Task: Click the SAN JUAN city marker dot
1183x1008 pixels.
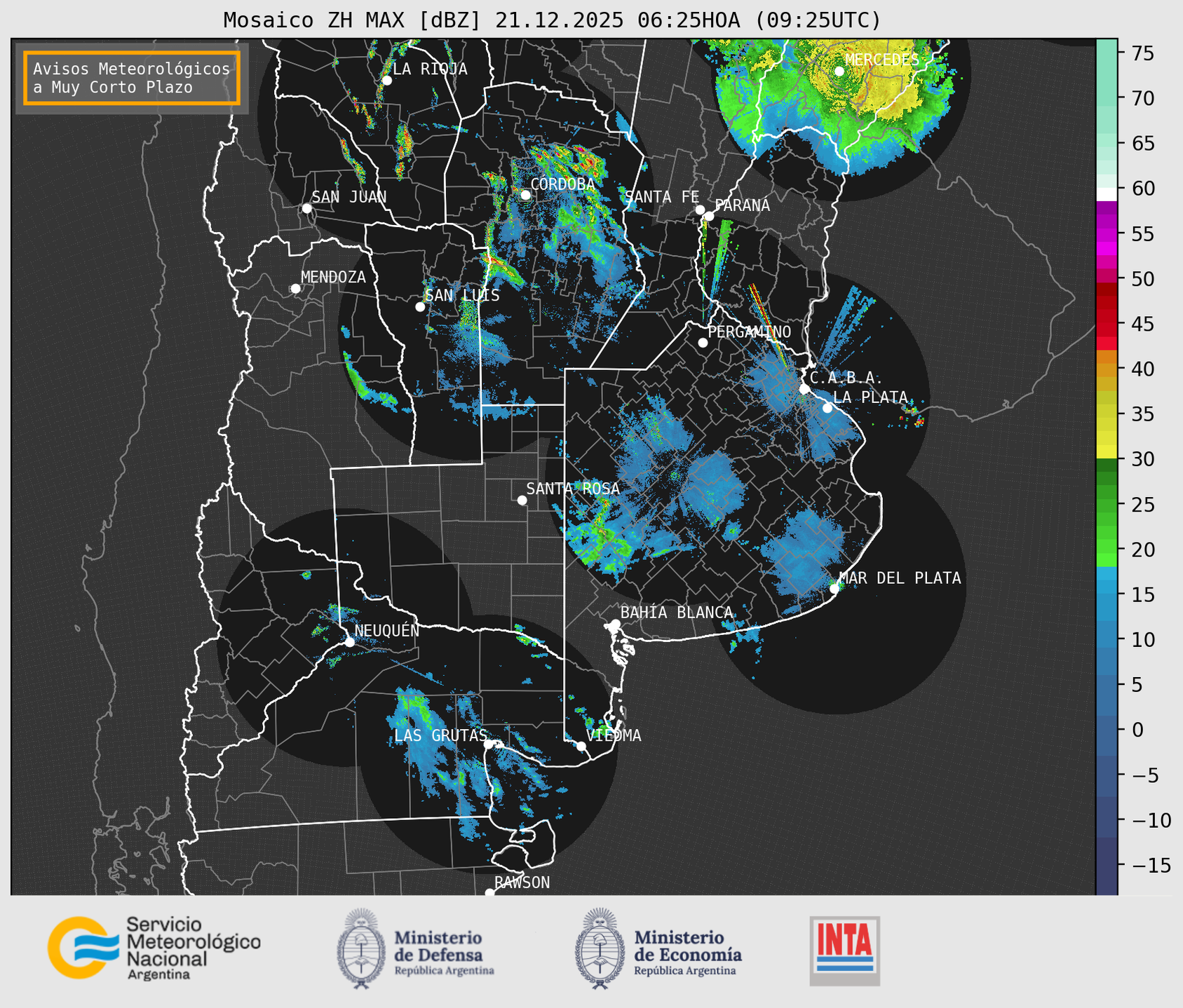Action: click(306, 208)
